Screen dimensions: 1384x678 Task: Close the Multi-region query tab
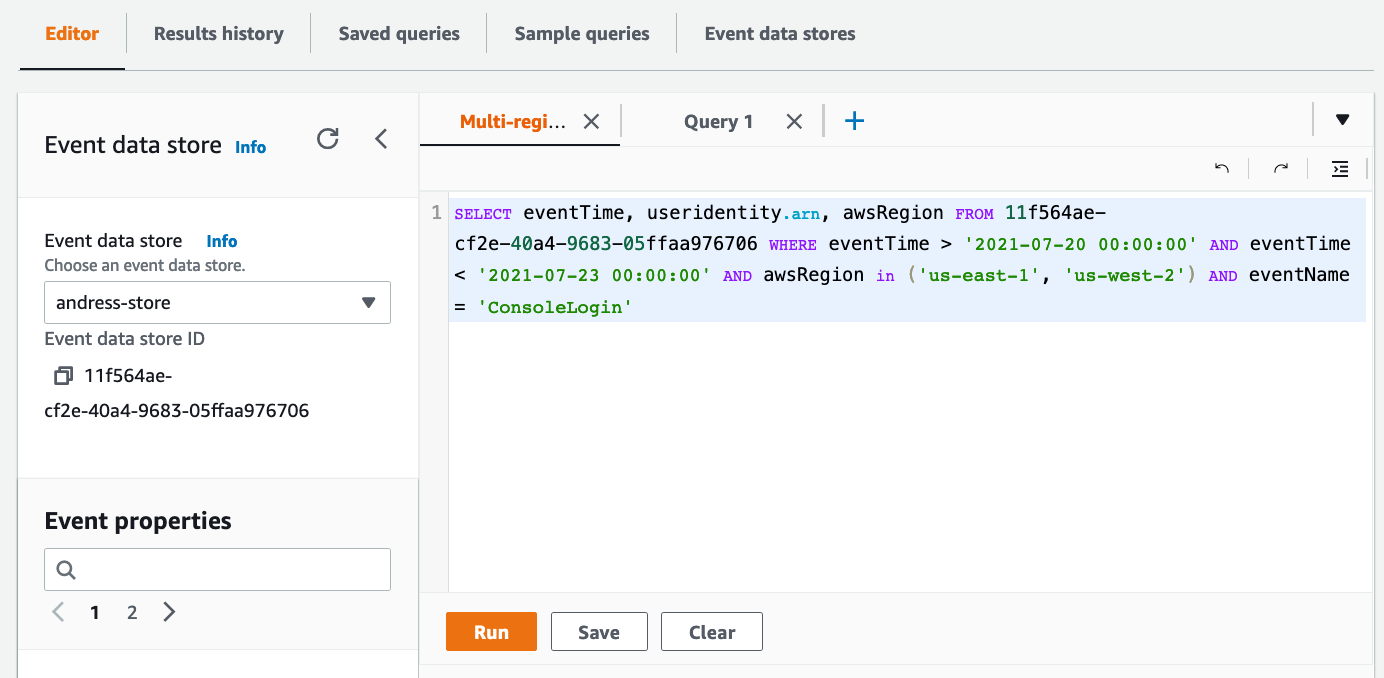590,120
